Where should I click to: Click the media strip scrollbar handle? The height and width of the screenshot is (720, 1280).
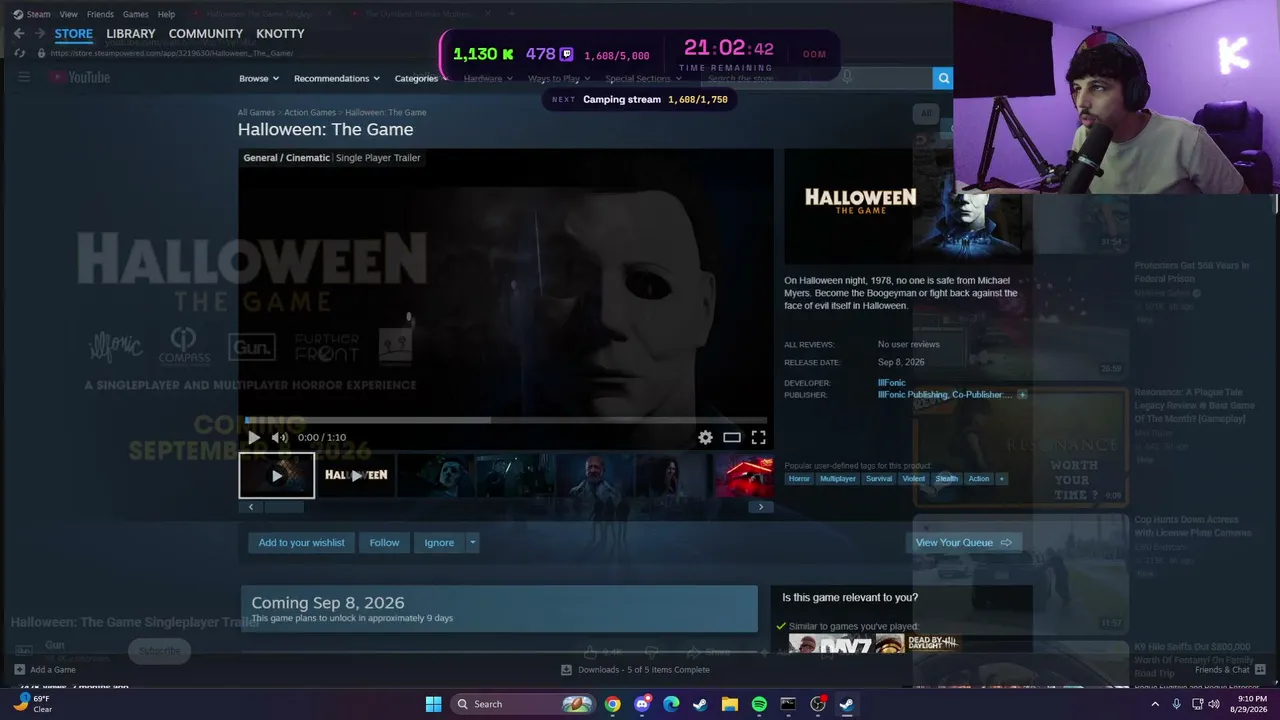(283, 507)
